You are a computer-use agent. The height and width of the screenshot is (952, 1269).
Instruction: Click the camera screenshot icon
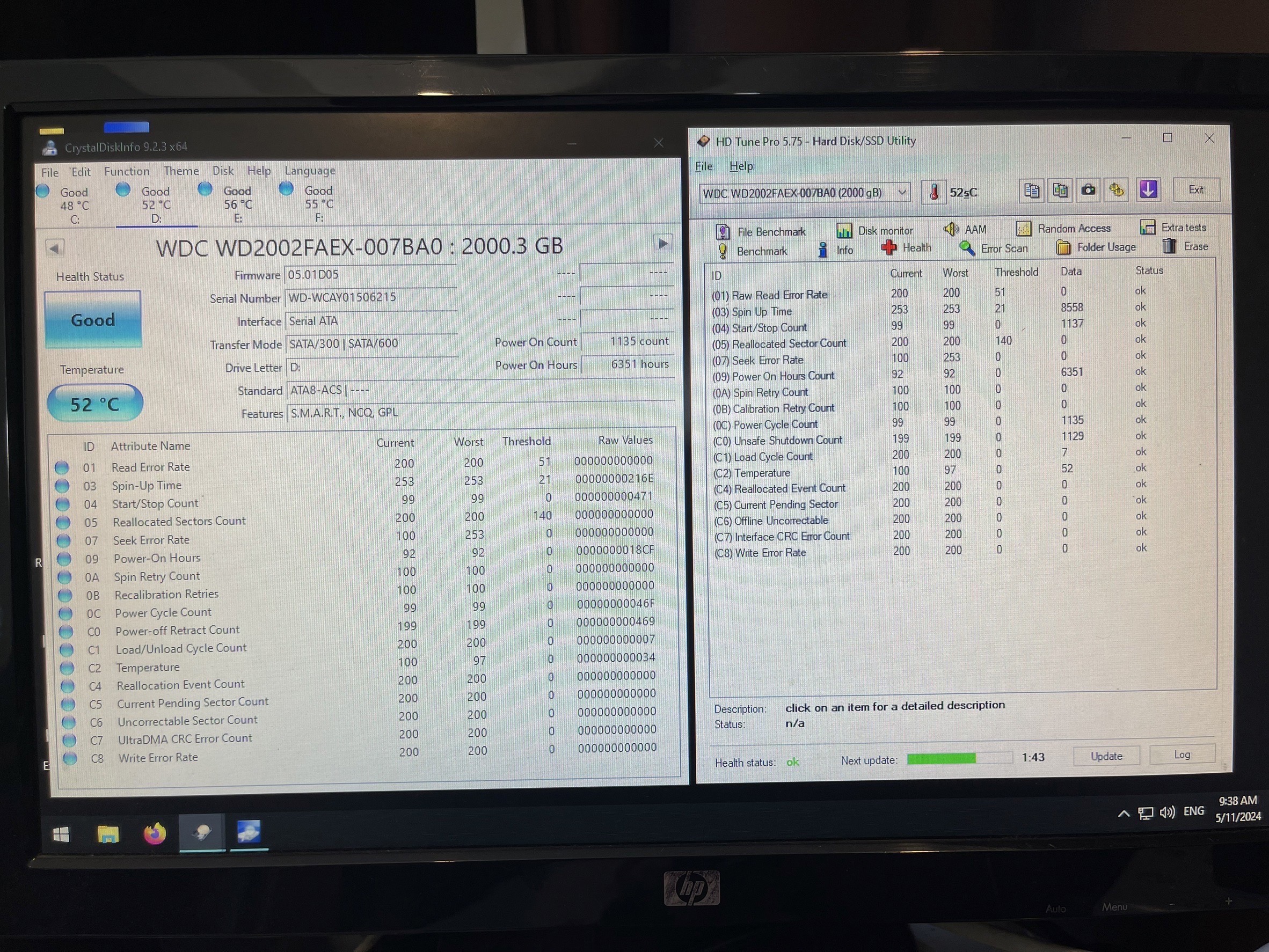click(x=1088, y=190)
